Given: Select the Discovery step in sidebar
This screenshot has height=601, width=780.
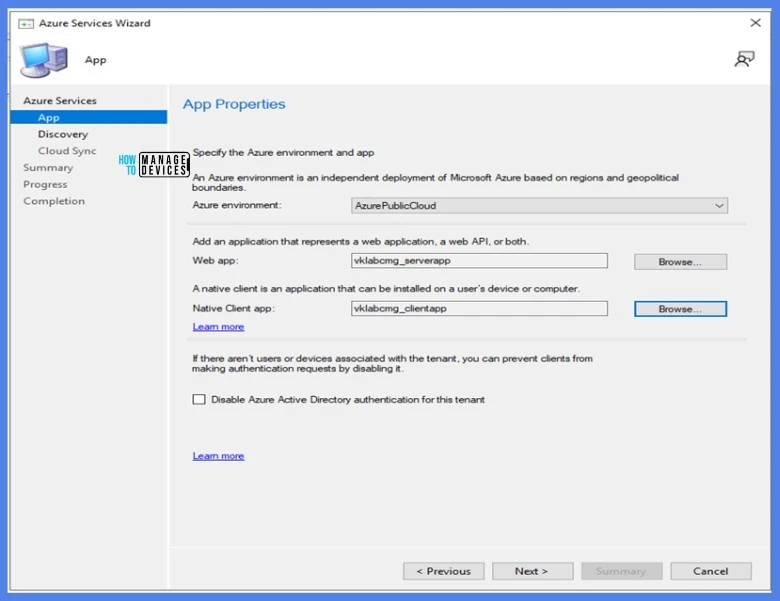Looking at the screenshot, I should point(63,134).
